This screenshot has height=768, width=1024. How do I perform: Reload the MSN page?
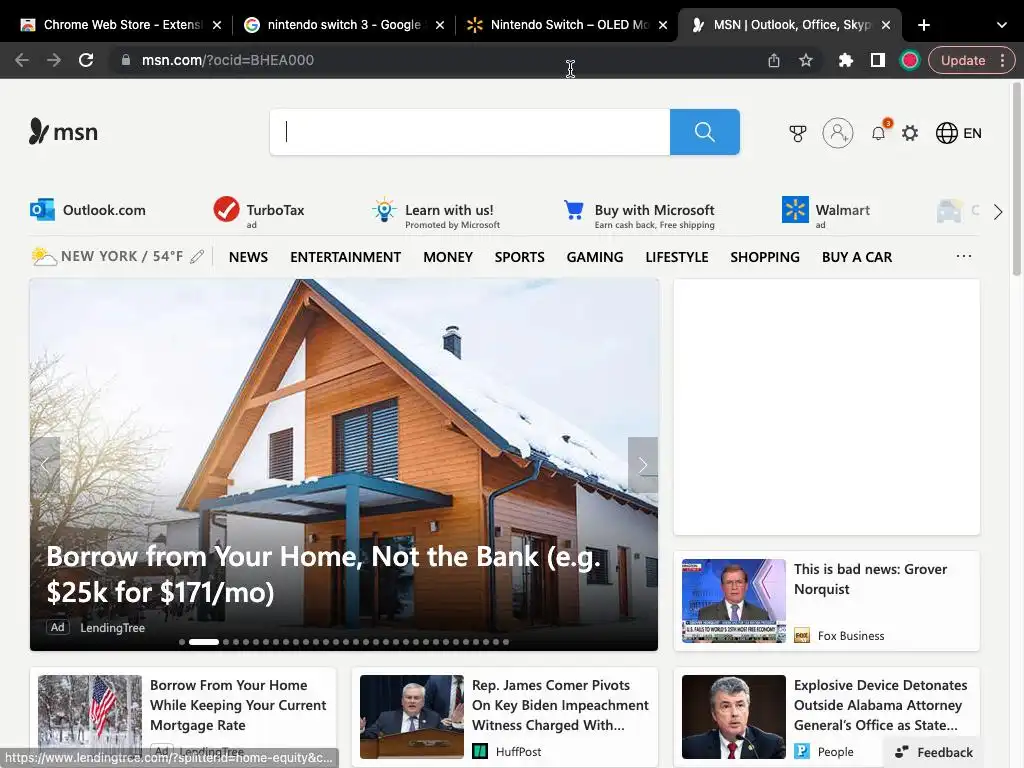pos(86,60)
